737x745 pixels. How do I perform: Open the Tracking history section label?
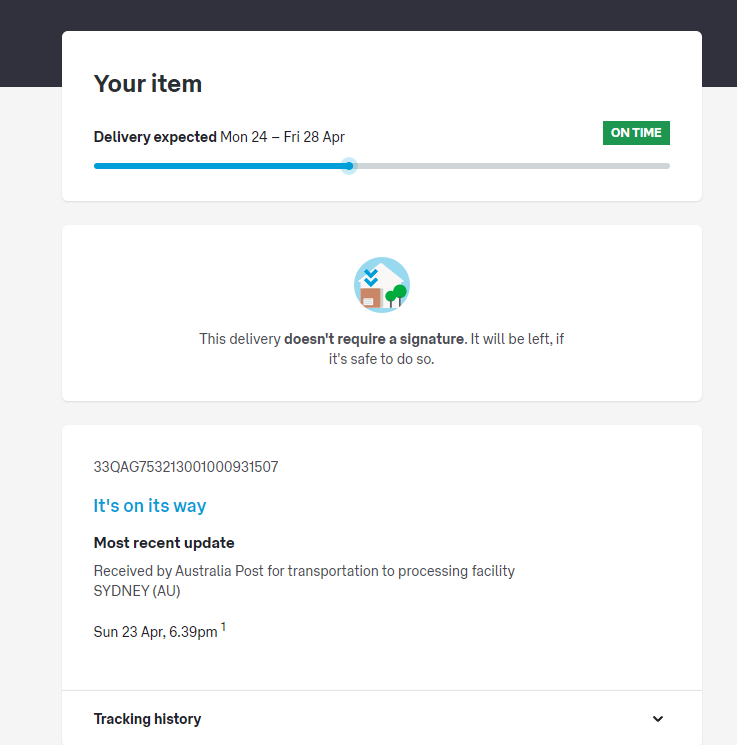[x=147, y=719]
